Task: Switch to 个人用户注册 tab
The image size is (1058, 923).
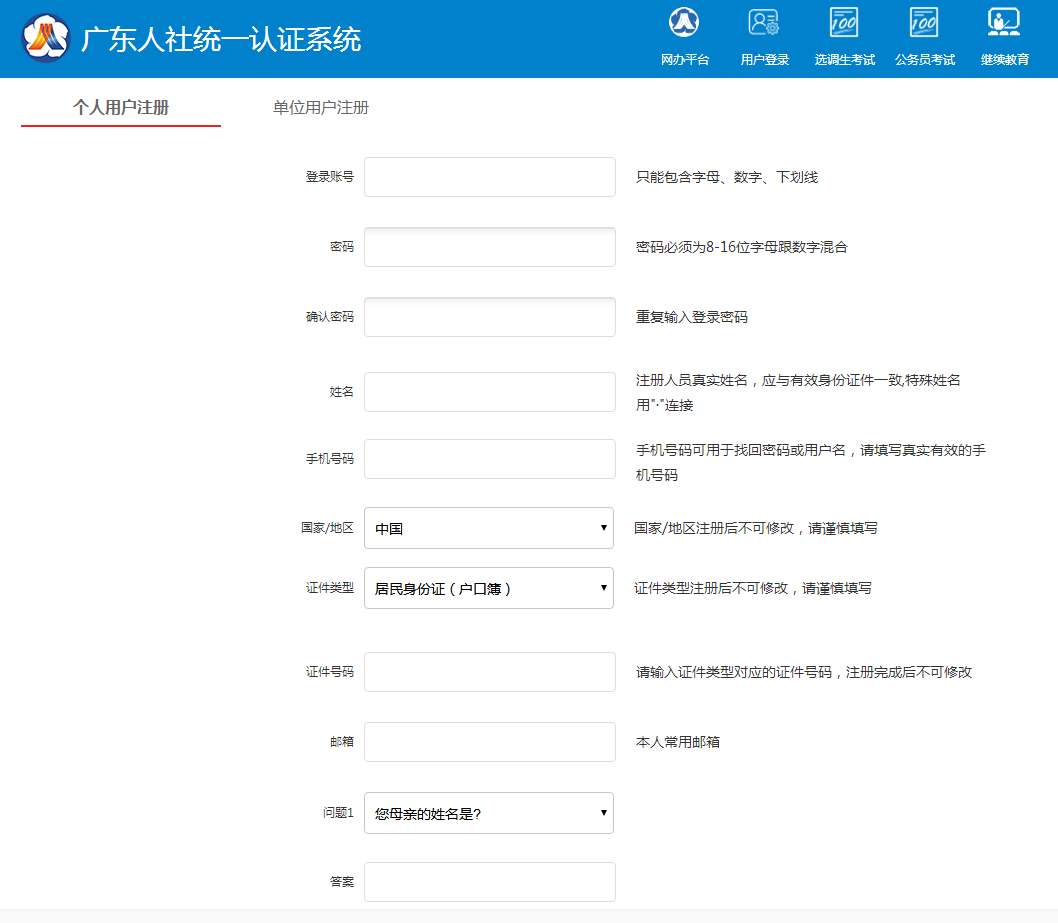Action: pos(121,107)
